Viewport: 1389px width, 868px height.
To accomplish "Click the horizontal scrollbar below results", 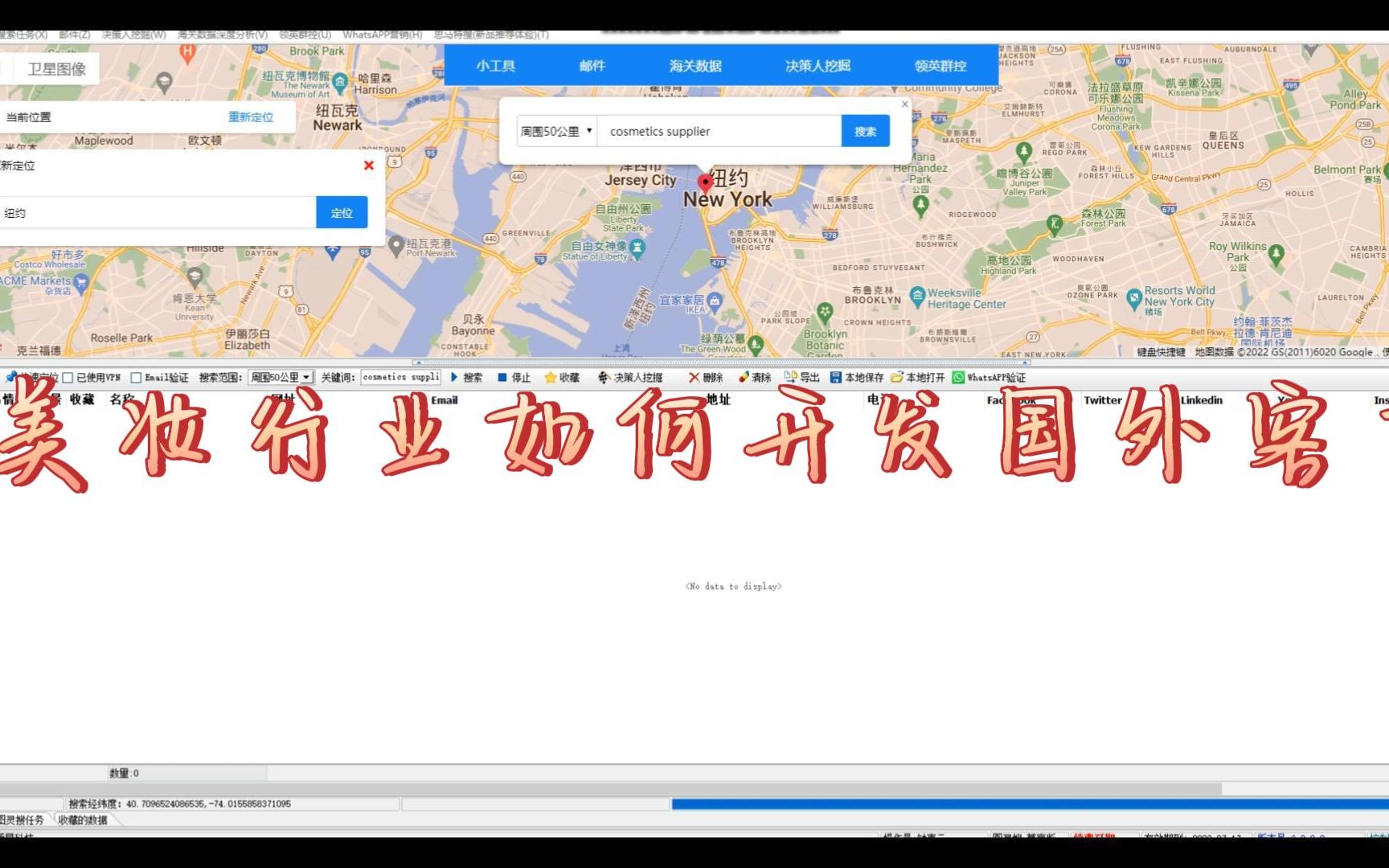I will click(611, 789).
